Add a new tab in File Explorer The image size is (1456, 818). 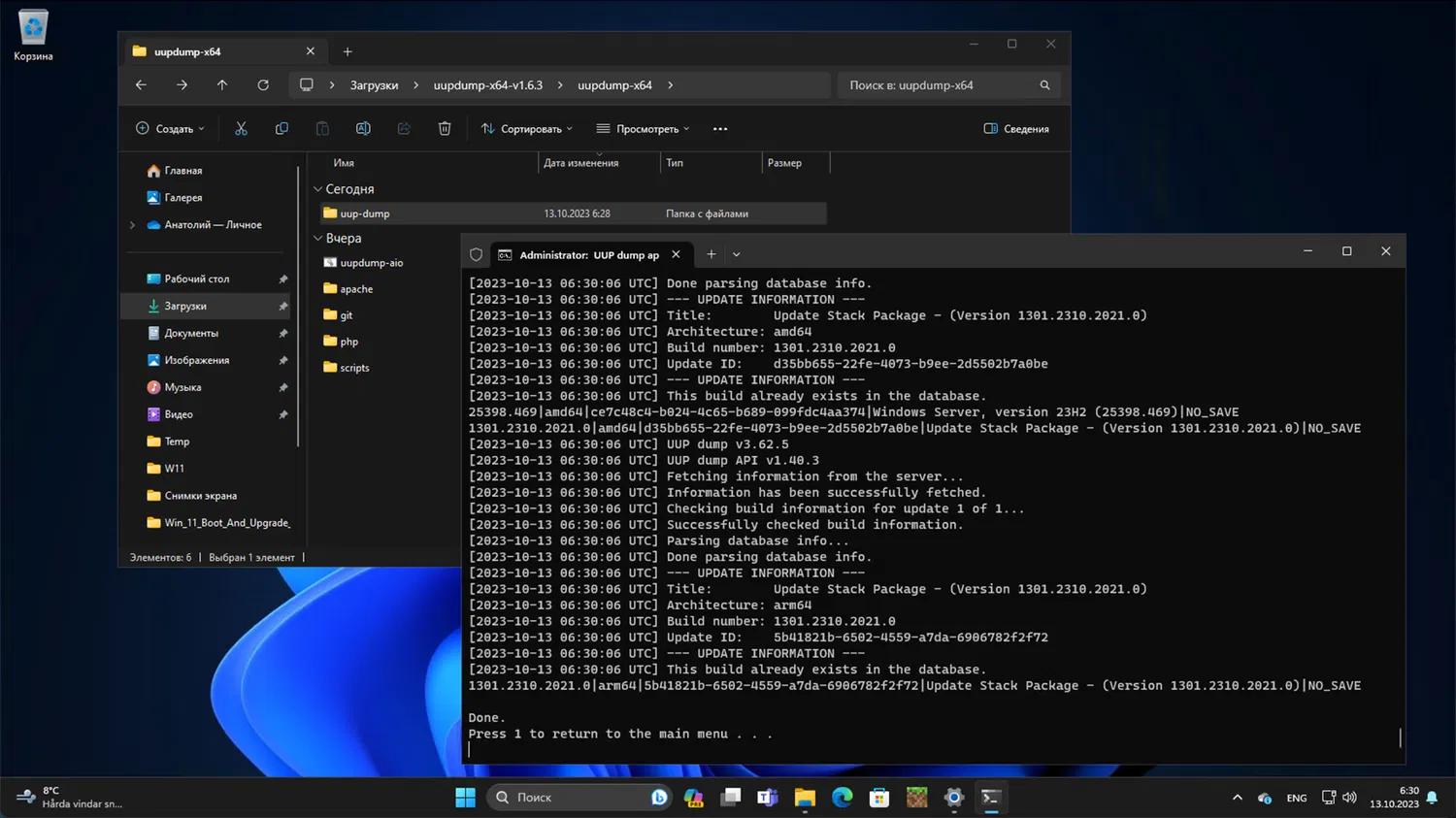coord(347,51)
